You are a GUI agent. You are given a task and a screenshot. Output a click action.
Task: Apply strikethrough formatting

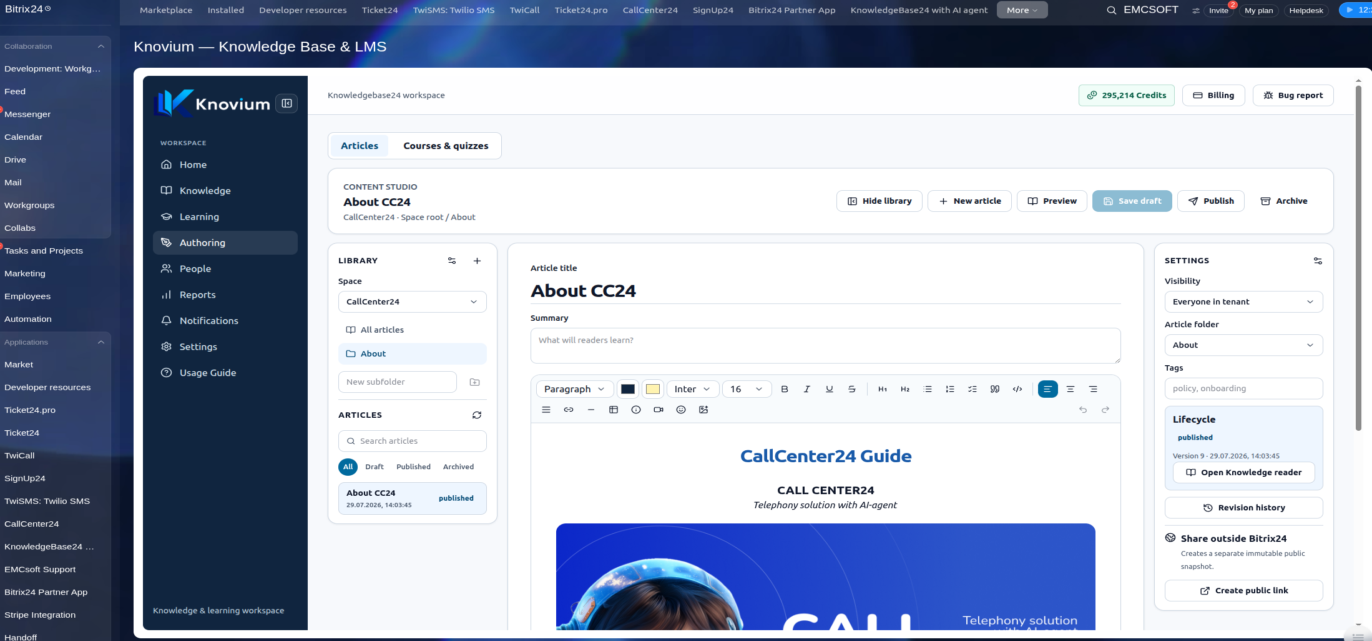(x=852, y=389)
